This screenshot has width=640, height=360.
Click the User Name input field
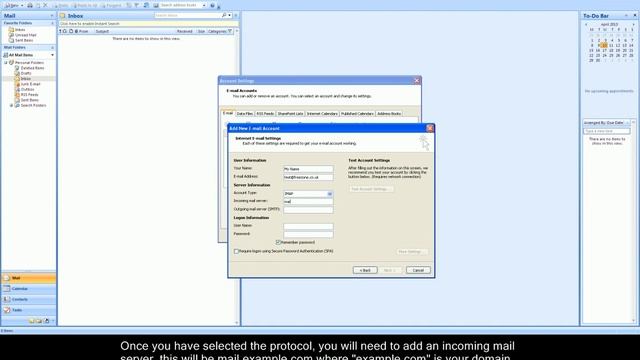point(308,227)
